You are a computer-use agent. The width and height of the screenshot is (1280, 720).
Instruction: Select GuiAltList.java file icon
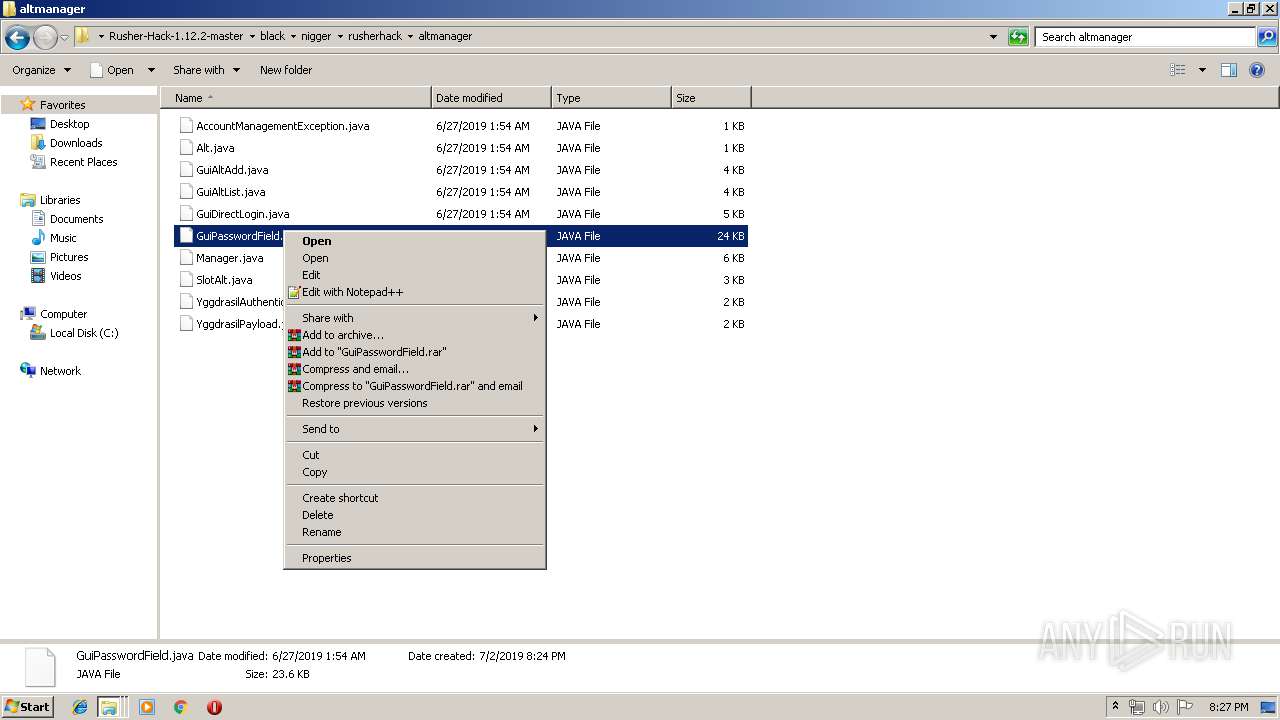tap(185, 192)
